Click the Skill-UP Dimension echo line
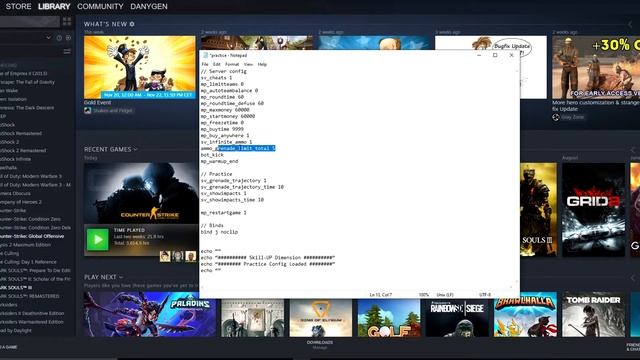640x360 pixels. (x=268, y=258)
